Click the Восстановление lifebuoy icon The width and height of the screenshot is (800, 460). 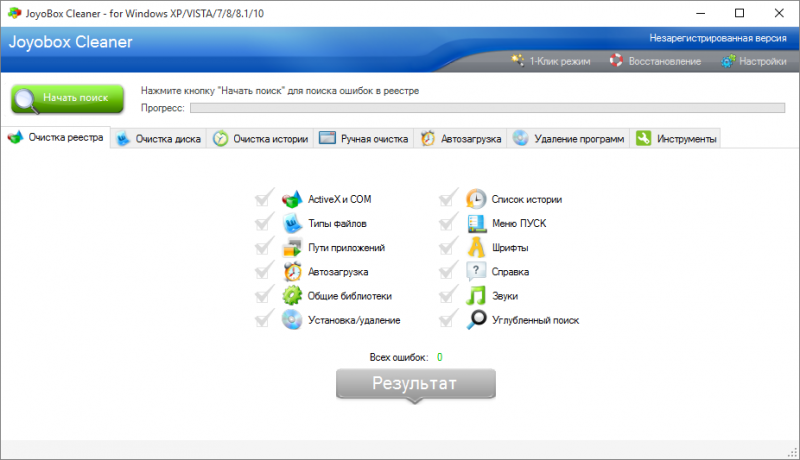pyautogui.click(x=616, y=60)
